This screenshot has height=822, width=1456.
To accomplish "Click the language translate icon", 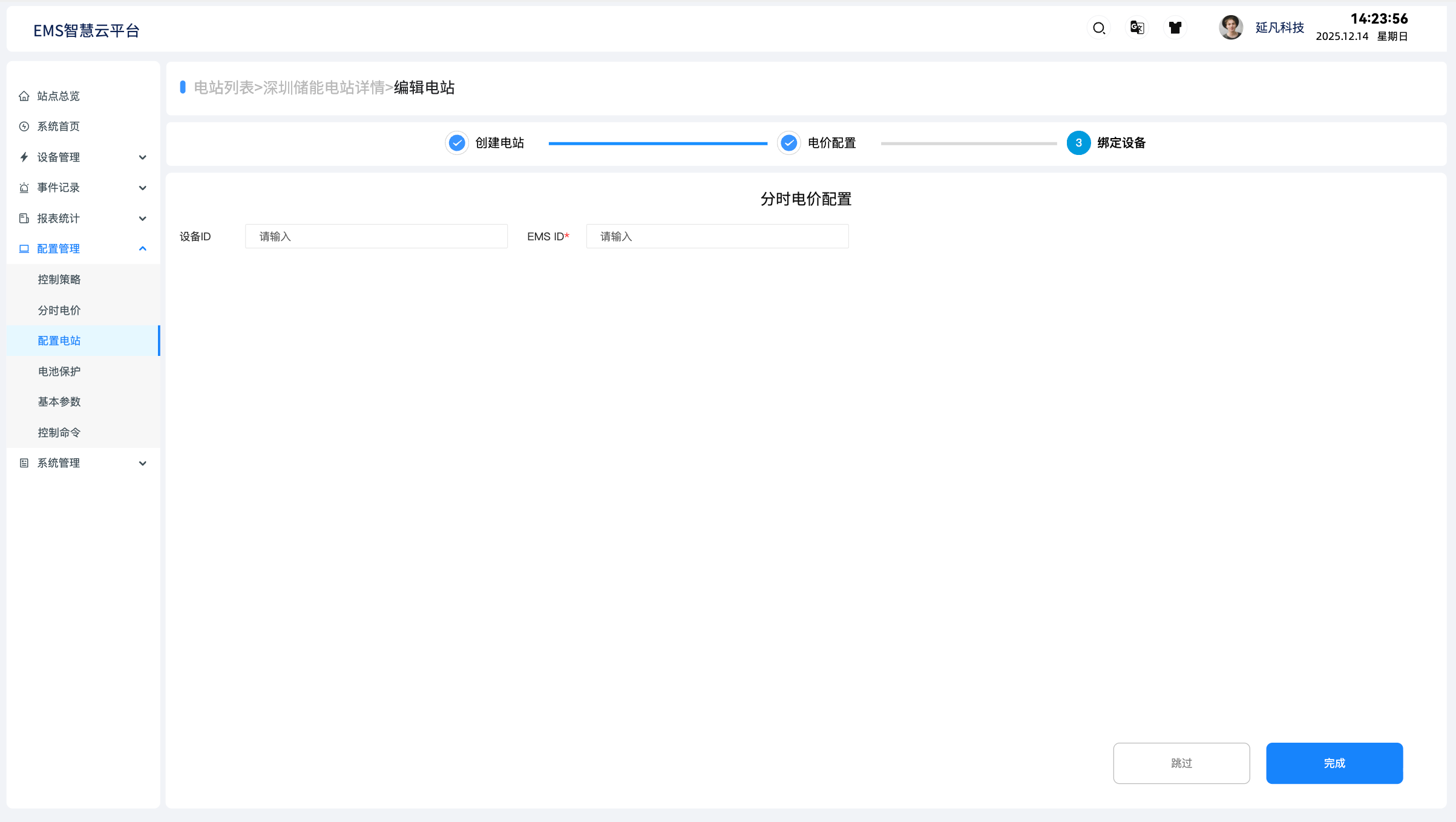I will (x=1137, y=28).
